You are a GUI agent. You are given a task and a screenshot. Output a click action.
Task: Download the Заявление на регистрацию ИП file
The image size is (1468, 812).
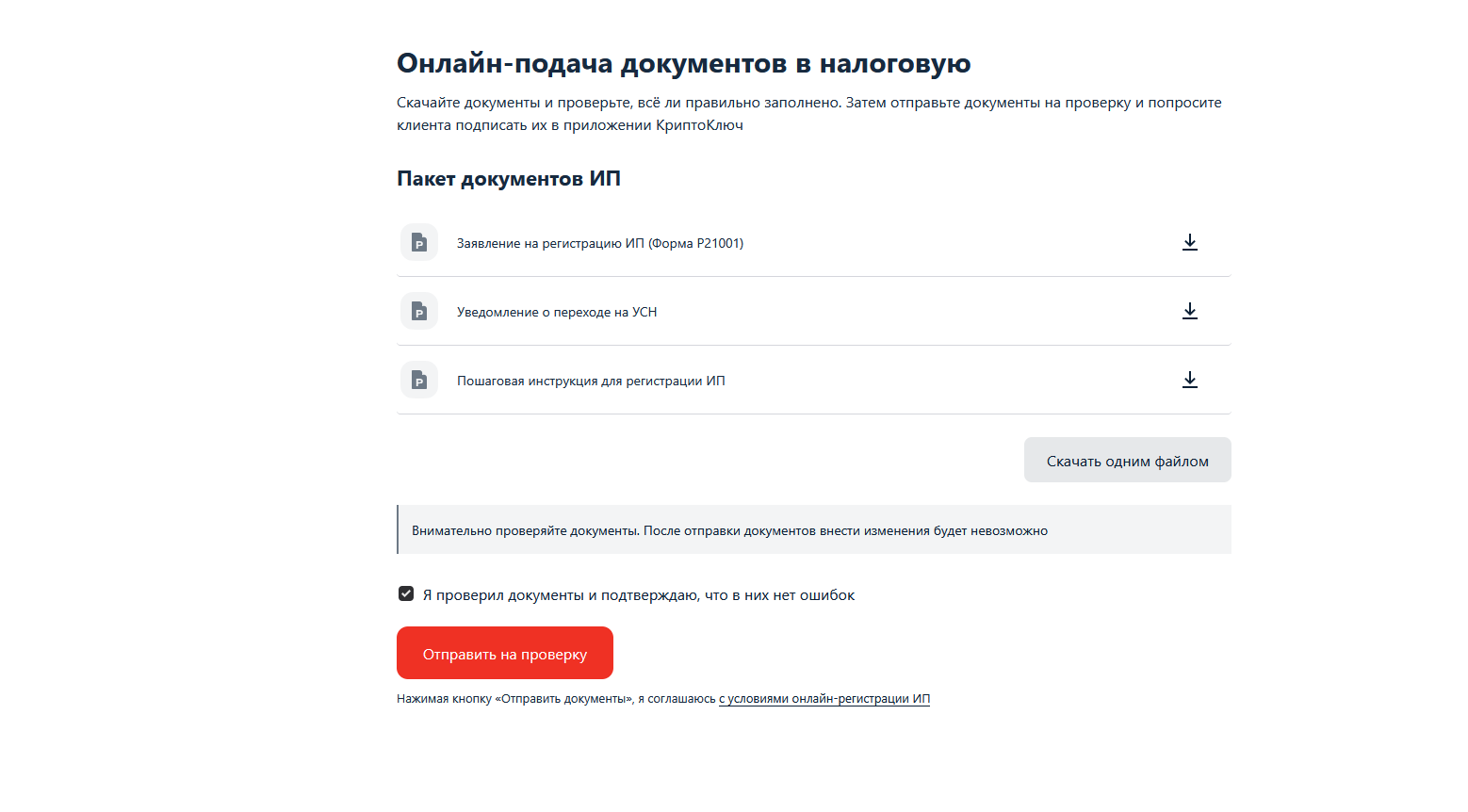1190,242
